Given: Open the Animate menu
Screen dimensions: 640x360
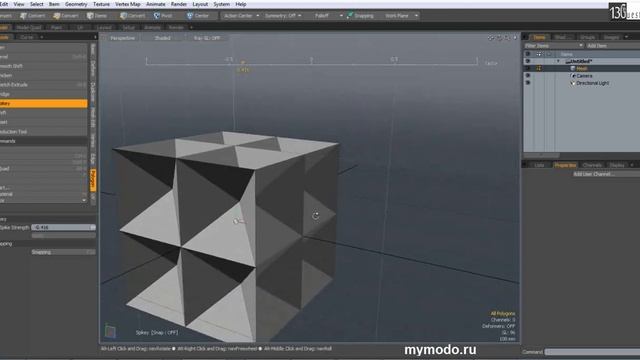Looking at the screenshot, I should 156,4.
